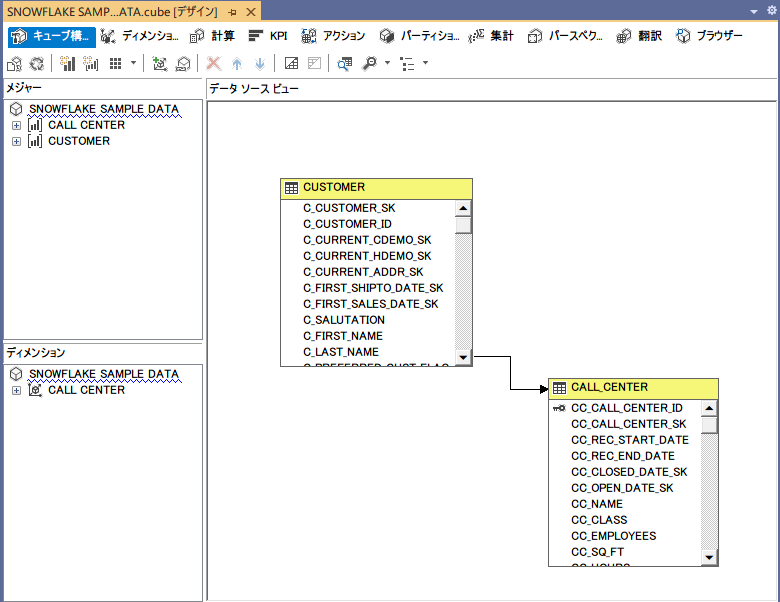Select column CC_NAME
This screenshot has width=780, height=602.
(x=597, y=504)
